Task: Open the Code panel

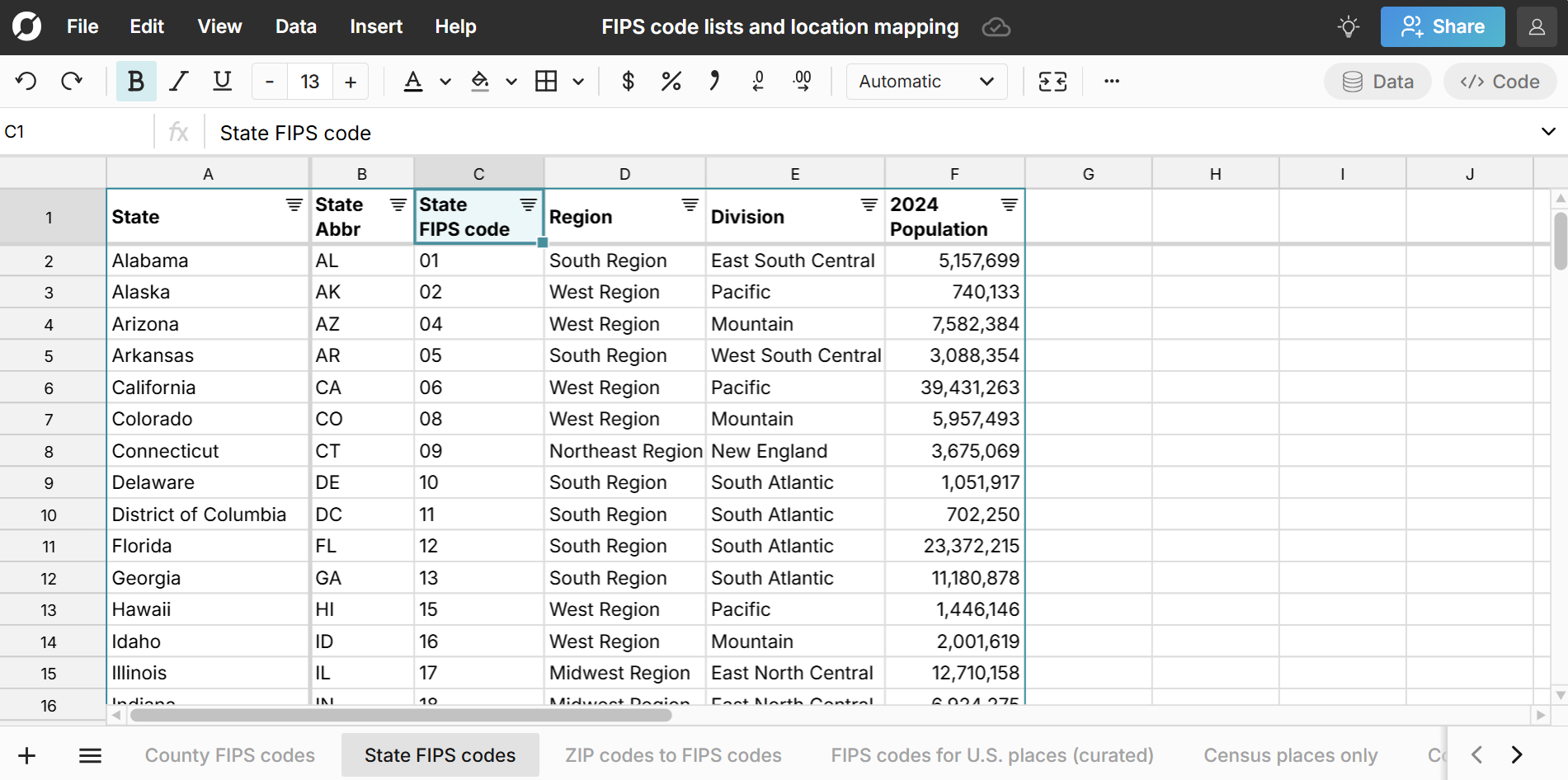Action: click(x=1500, y=81)
